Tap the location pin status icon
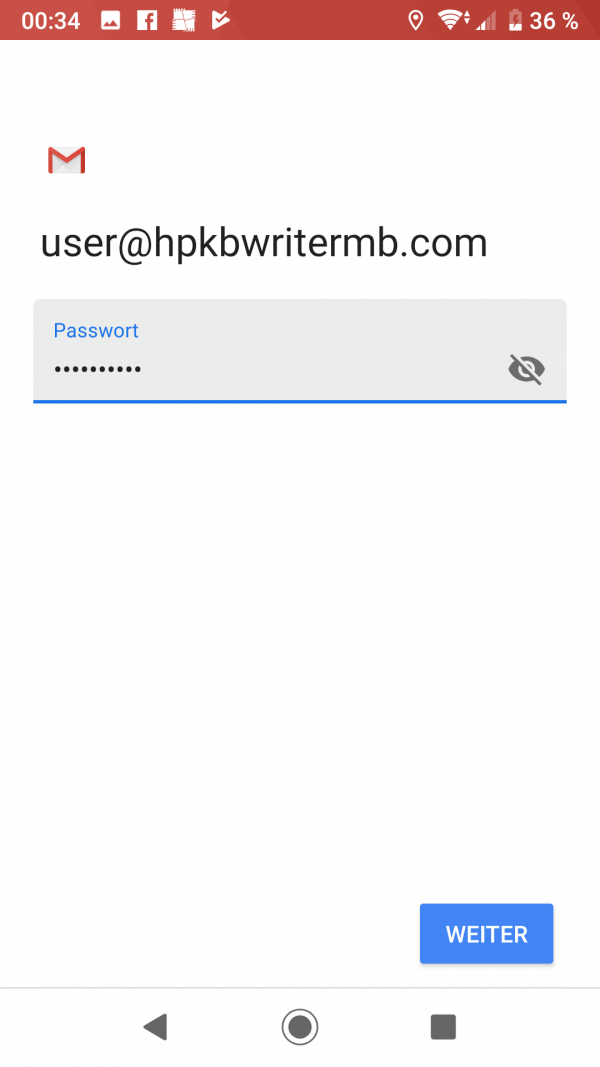 [x=415, y=20]
